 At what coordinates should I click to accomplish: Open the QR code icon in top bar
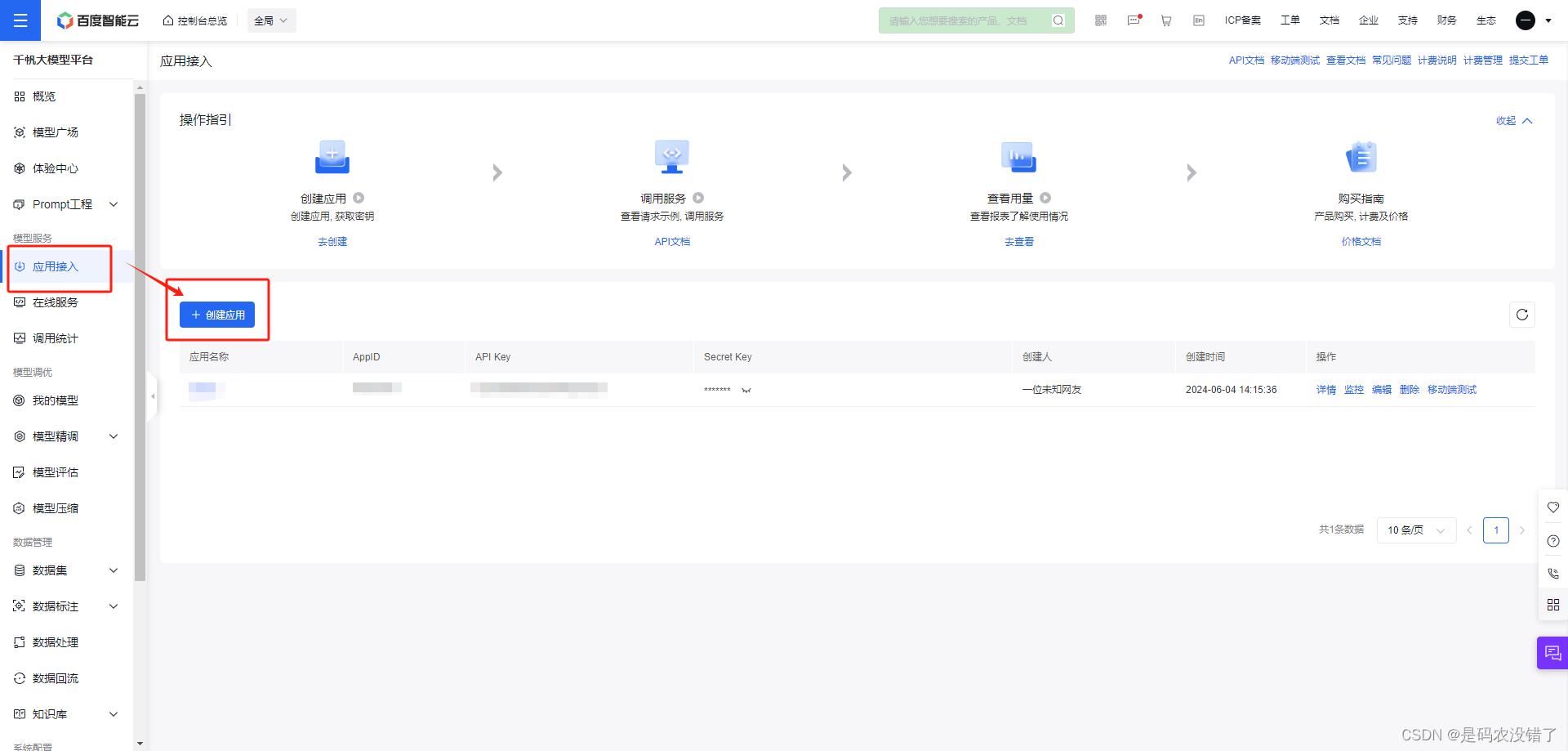pyautogui.click(x=1101, y=20)
